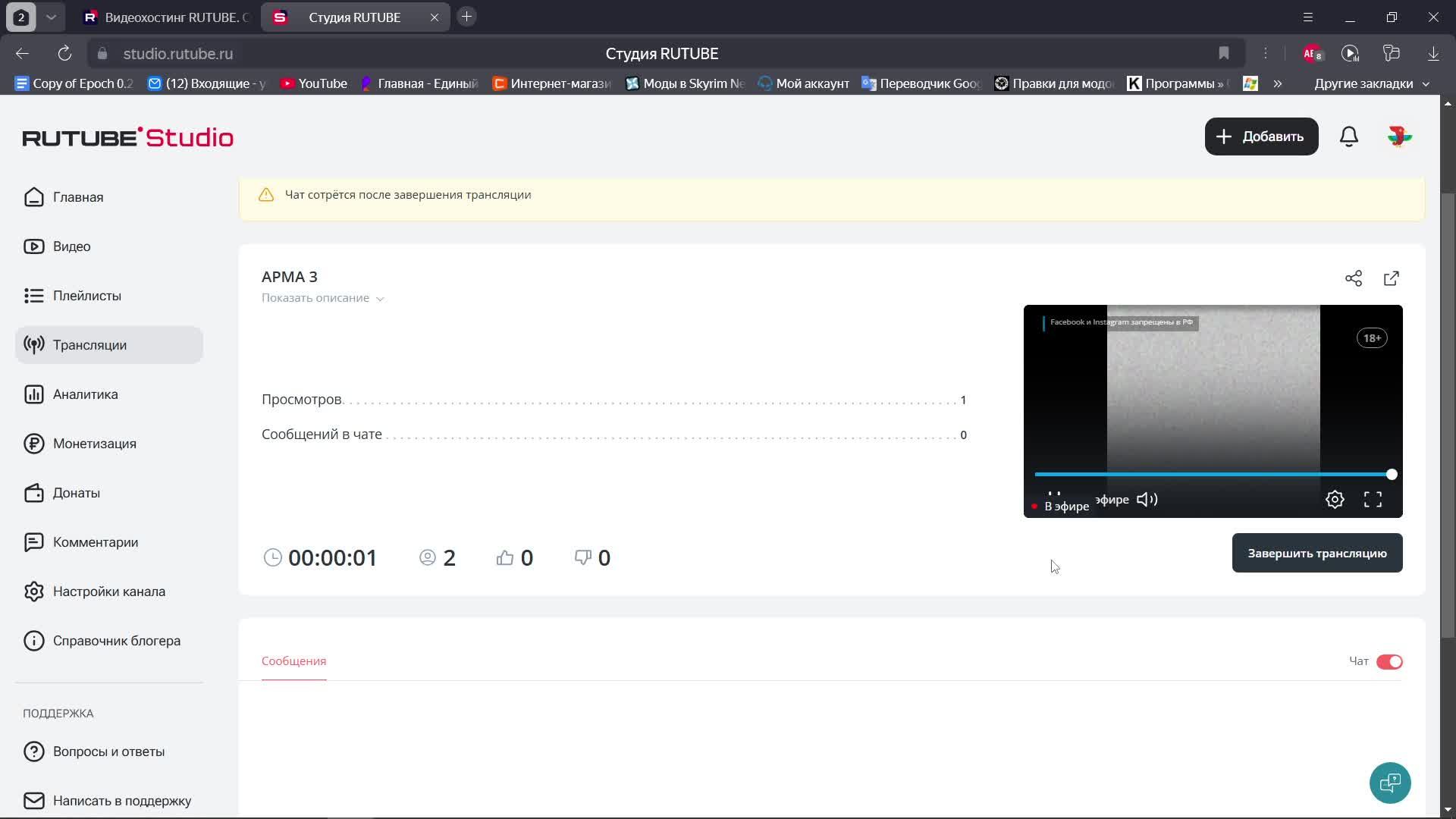
Task: Open the tab list dropdown arrow
Action: coord(51,17)
